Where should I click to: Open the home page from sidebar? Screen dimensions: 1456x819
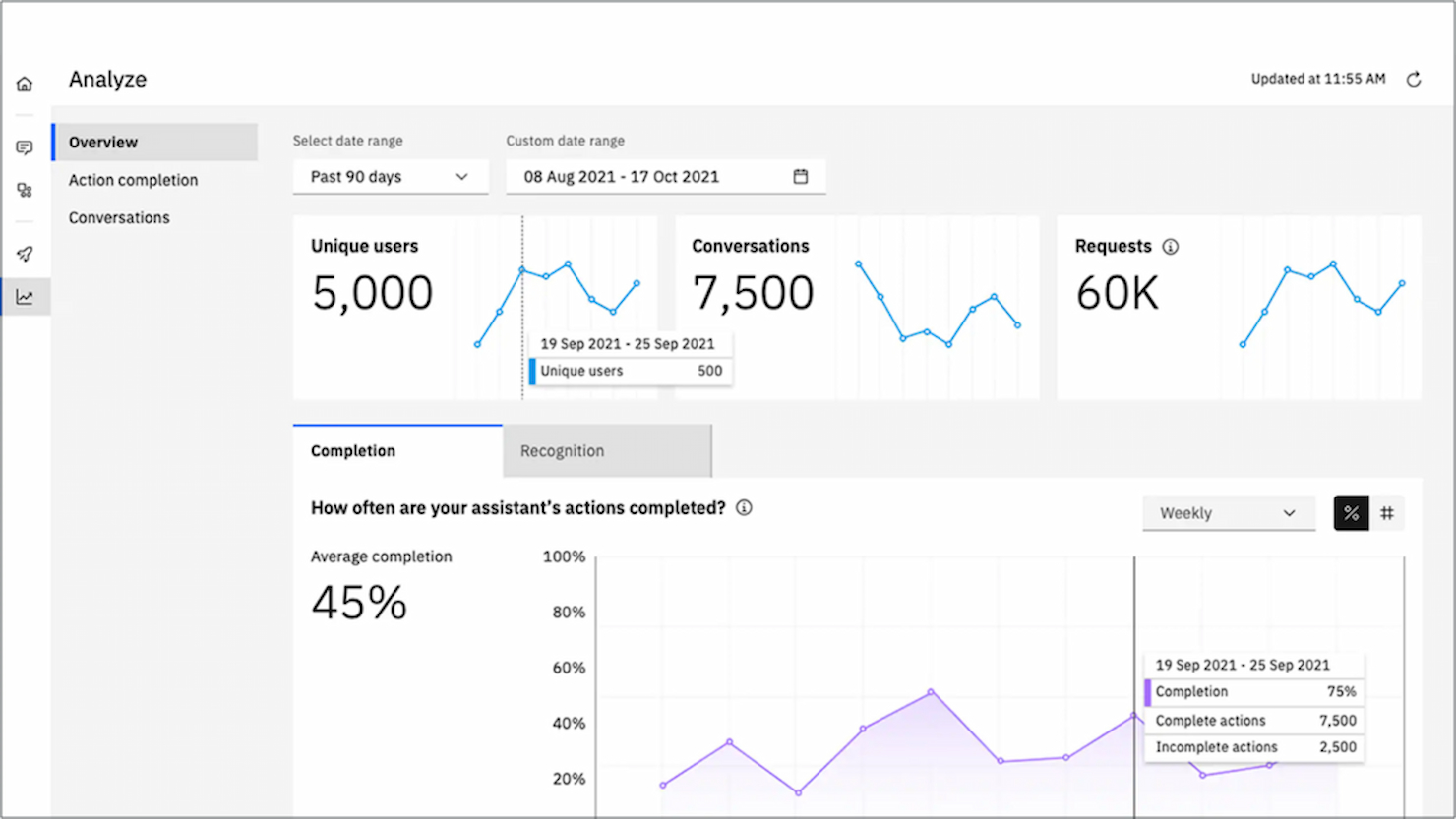[x=24, y=83]
